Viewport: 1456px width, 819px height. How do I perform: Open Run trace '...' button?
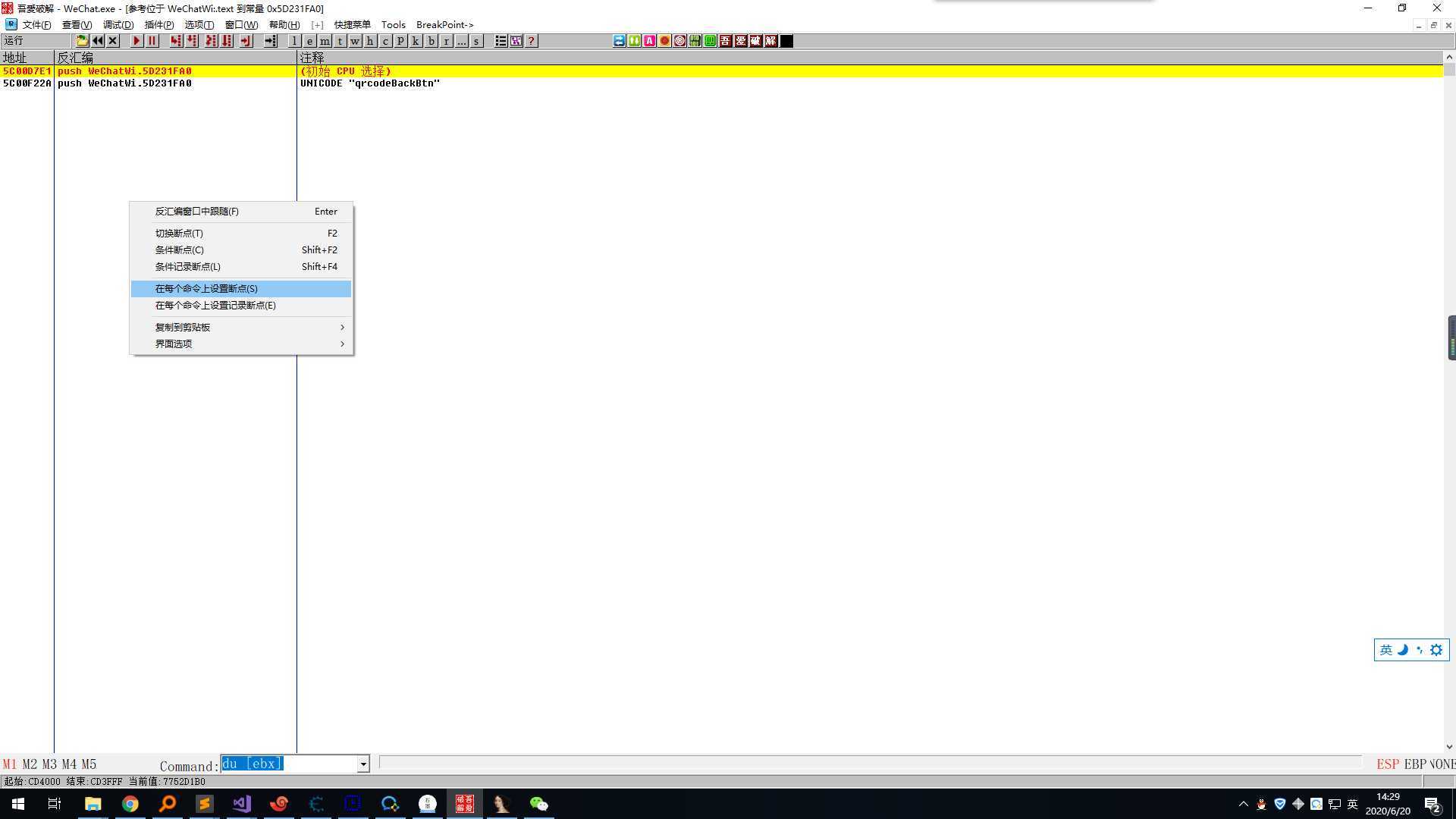[461, 41]
